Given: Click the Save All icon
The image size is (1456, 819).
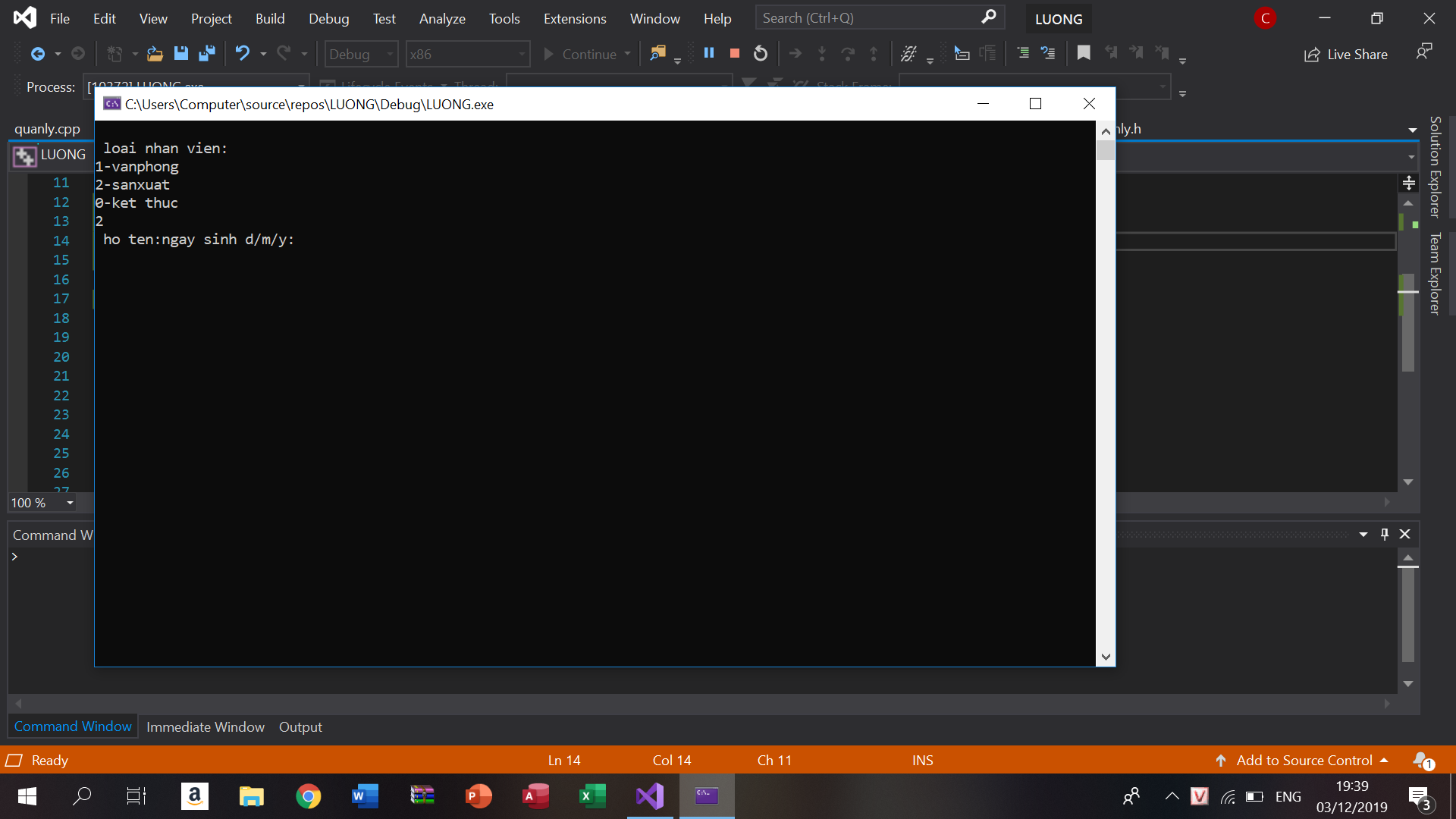Looking at the screenshot, I should (x=206, y=53).
